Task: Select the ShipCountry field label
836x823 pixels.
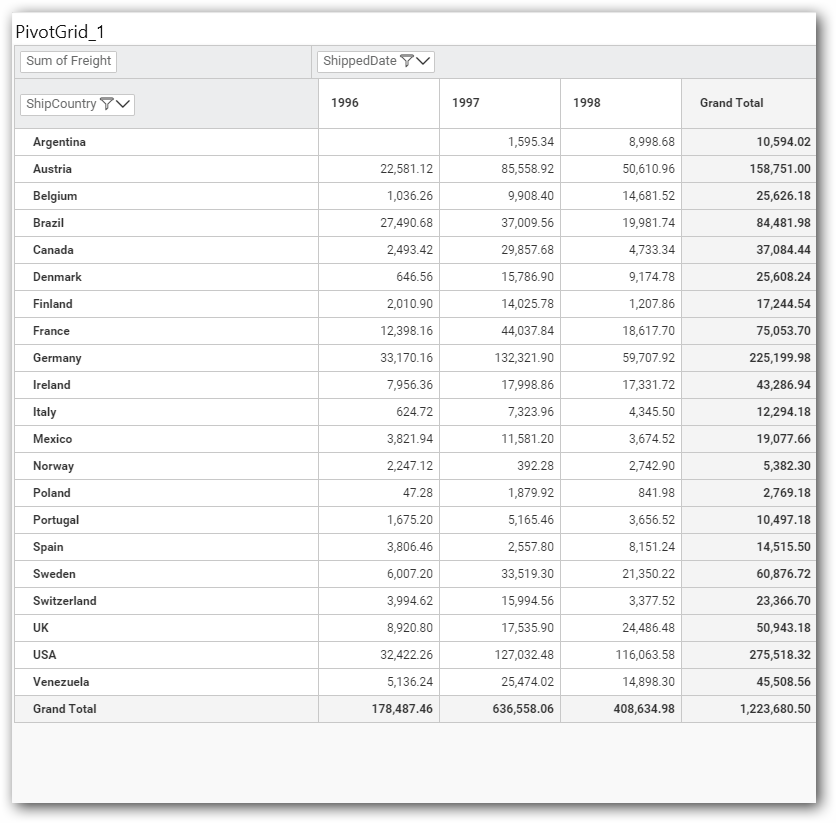Action: coord(61,104)
